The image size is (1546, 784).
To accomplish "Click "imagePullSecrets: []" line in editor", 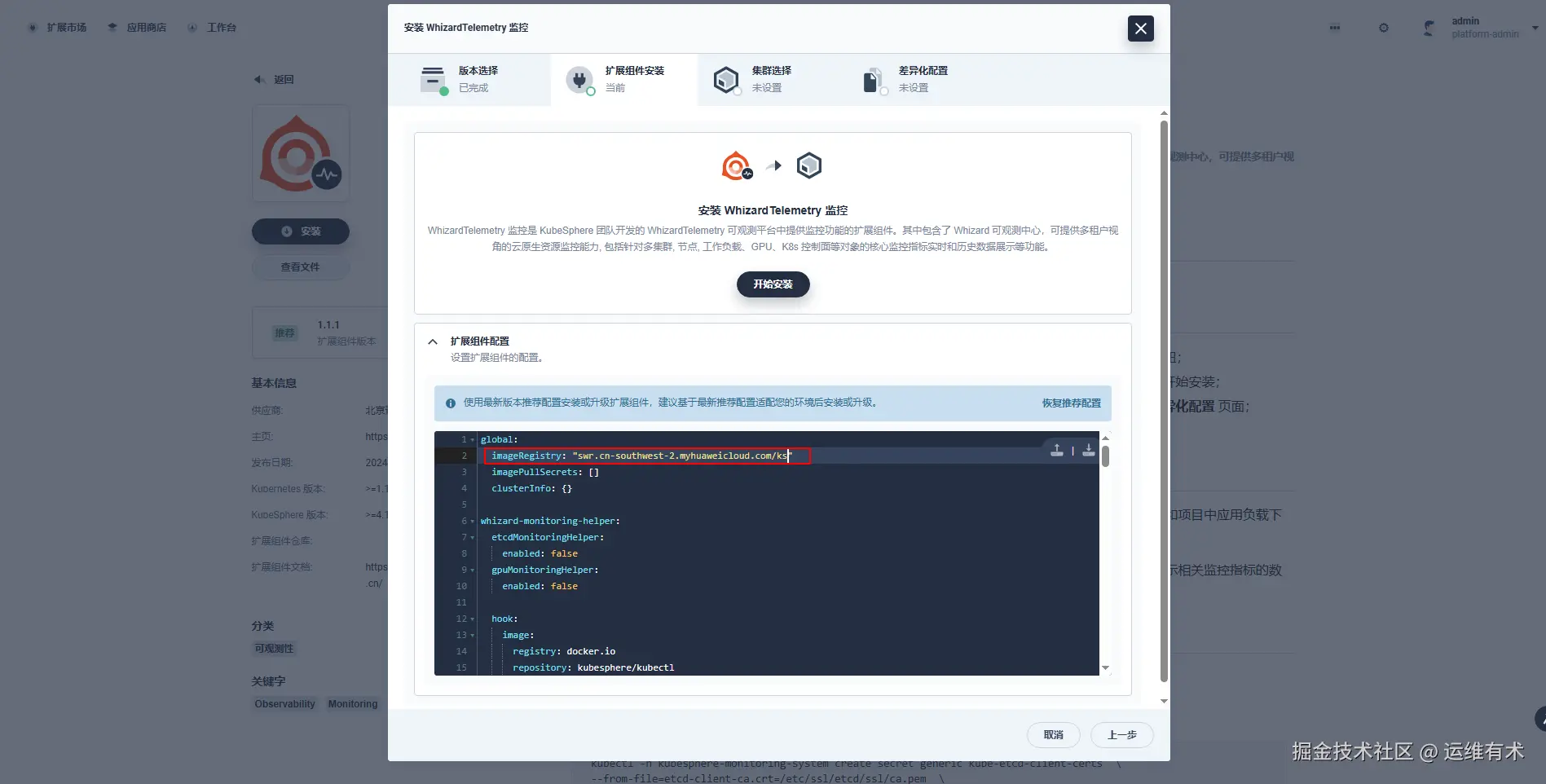I will pyautogui.click(x=545, y=473).
